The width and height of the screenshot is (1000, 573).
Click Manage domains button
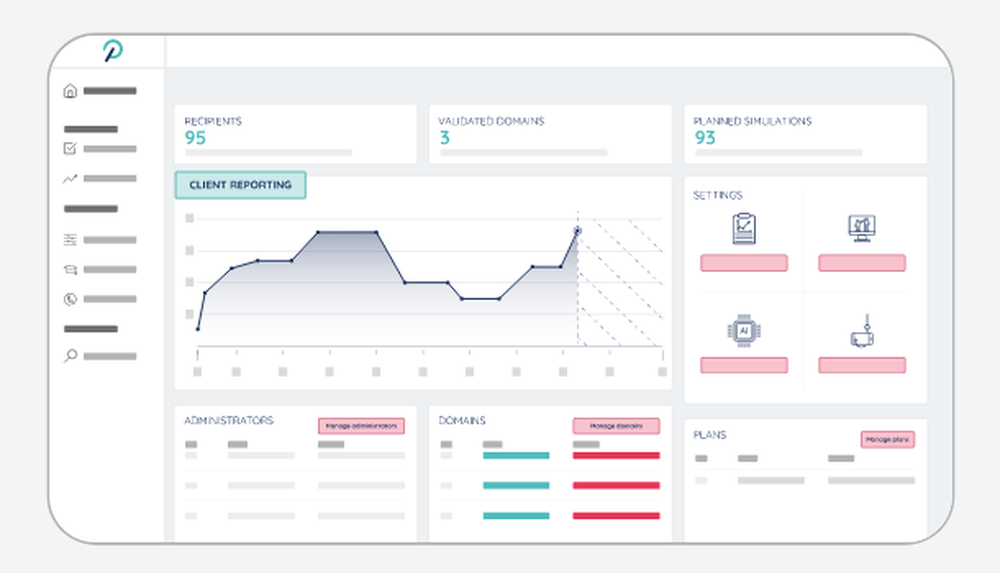coord(616,426)
